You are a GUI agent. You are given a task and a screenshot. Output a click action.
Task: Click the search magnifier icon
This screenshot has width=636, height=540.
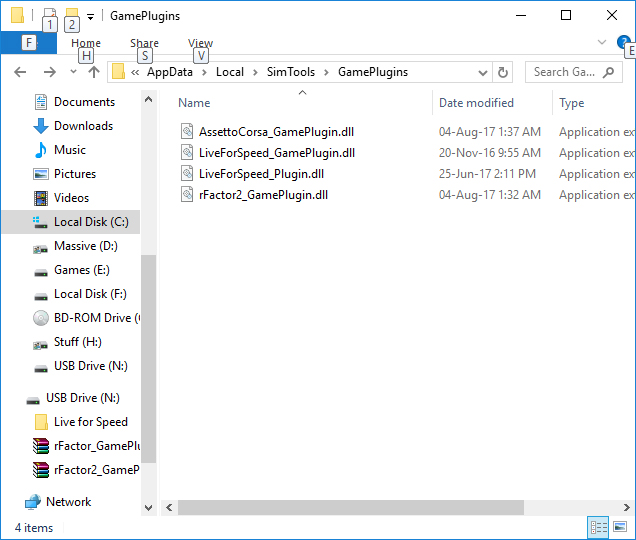pos(608,72)
